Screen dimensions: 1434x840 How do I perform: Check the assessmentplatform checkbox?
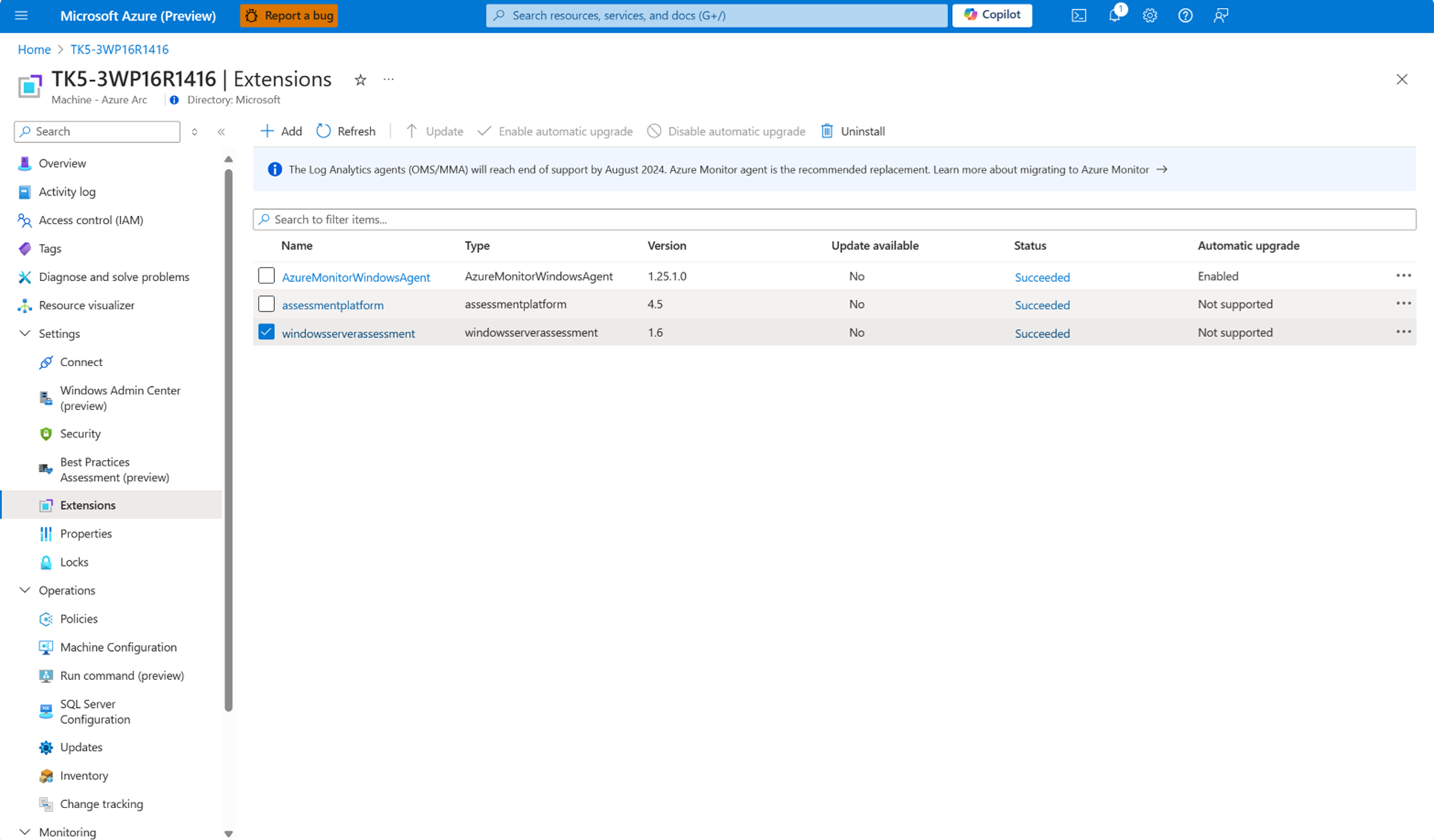(x=266, y=304)
